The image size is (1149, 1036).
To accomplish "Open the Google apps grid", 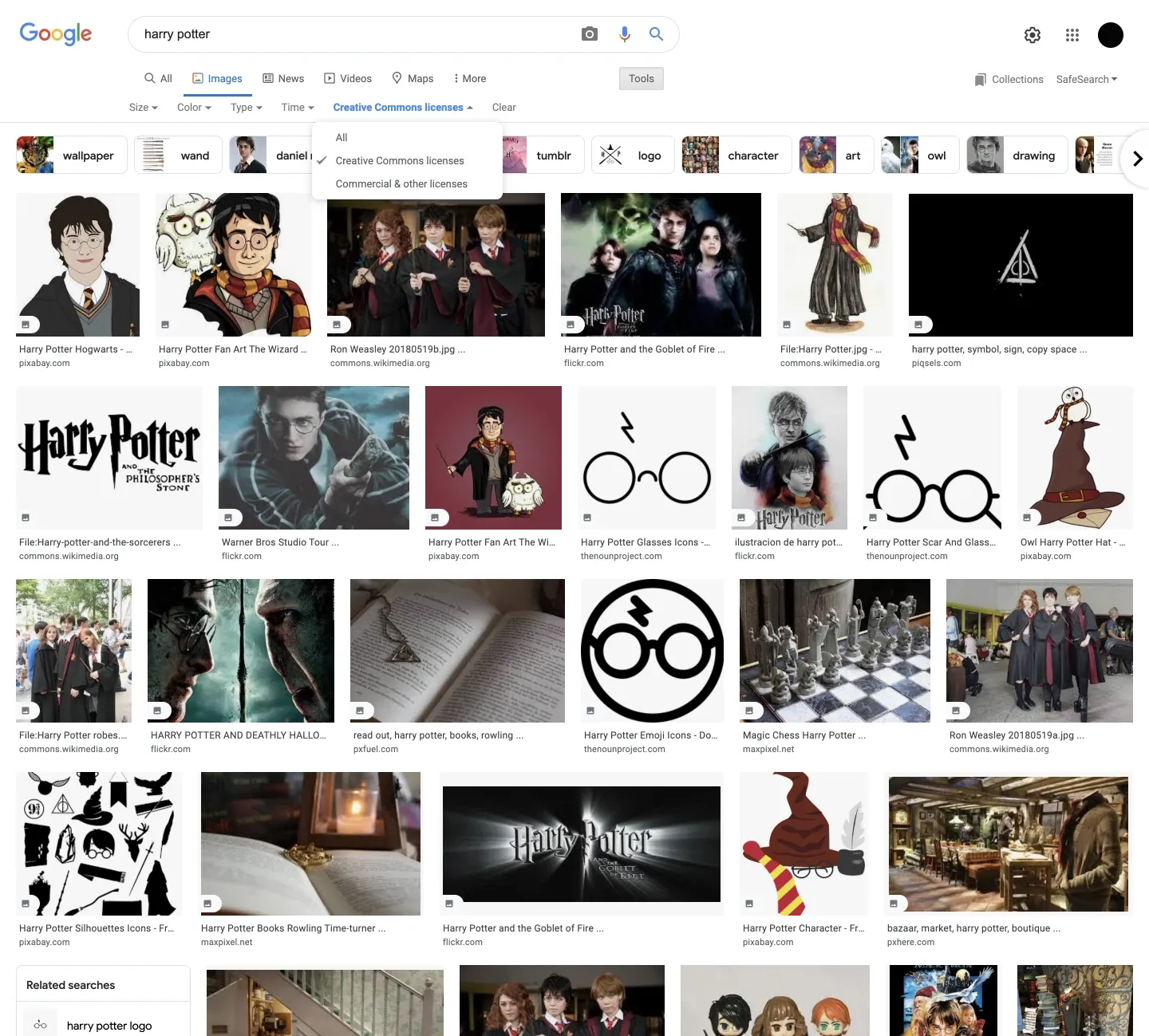I will (x=1072, y=34).
